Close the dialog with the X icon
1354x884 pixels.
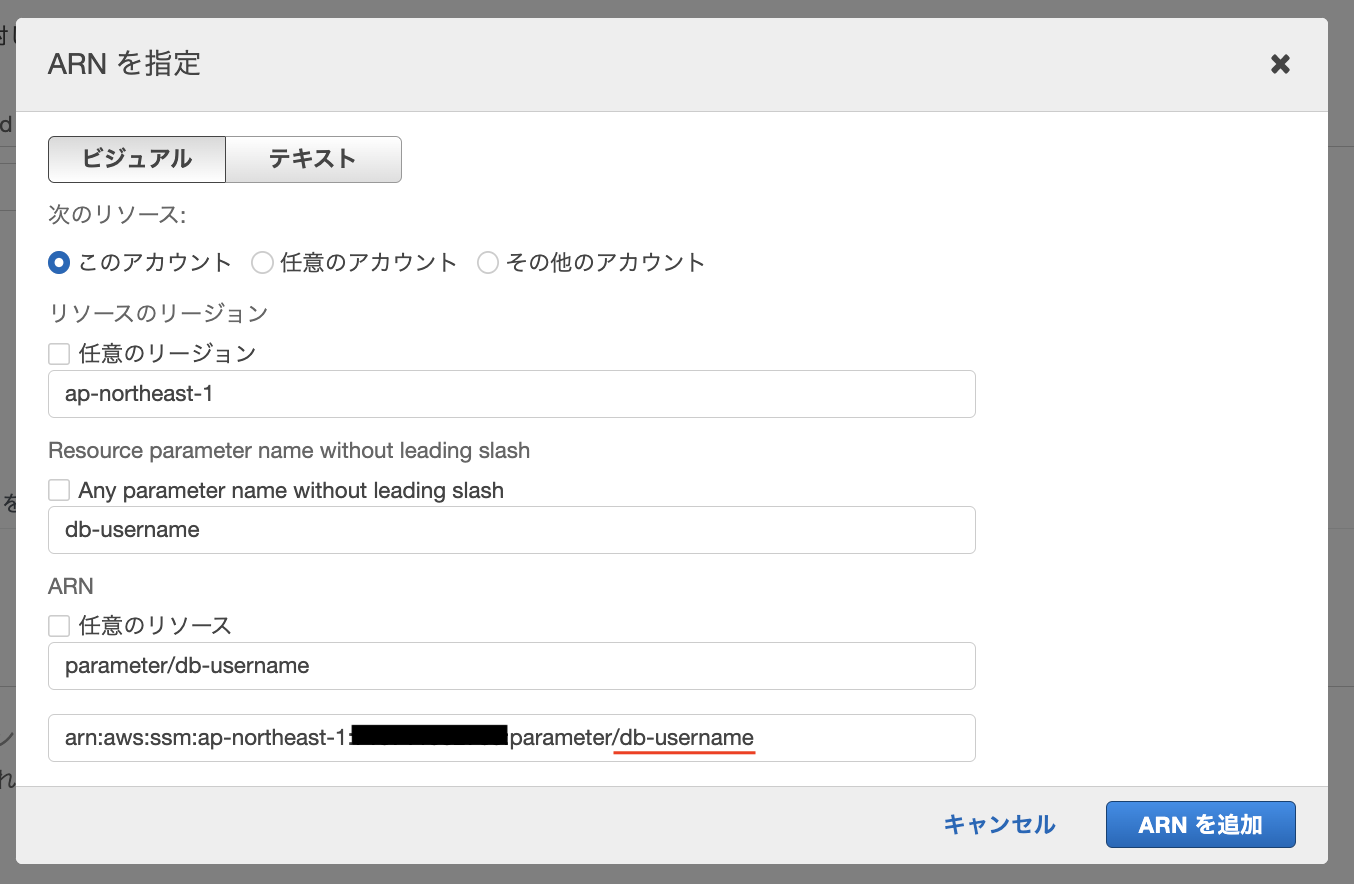point(1280,63)
